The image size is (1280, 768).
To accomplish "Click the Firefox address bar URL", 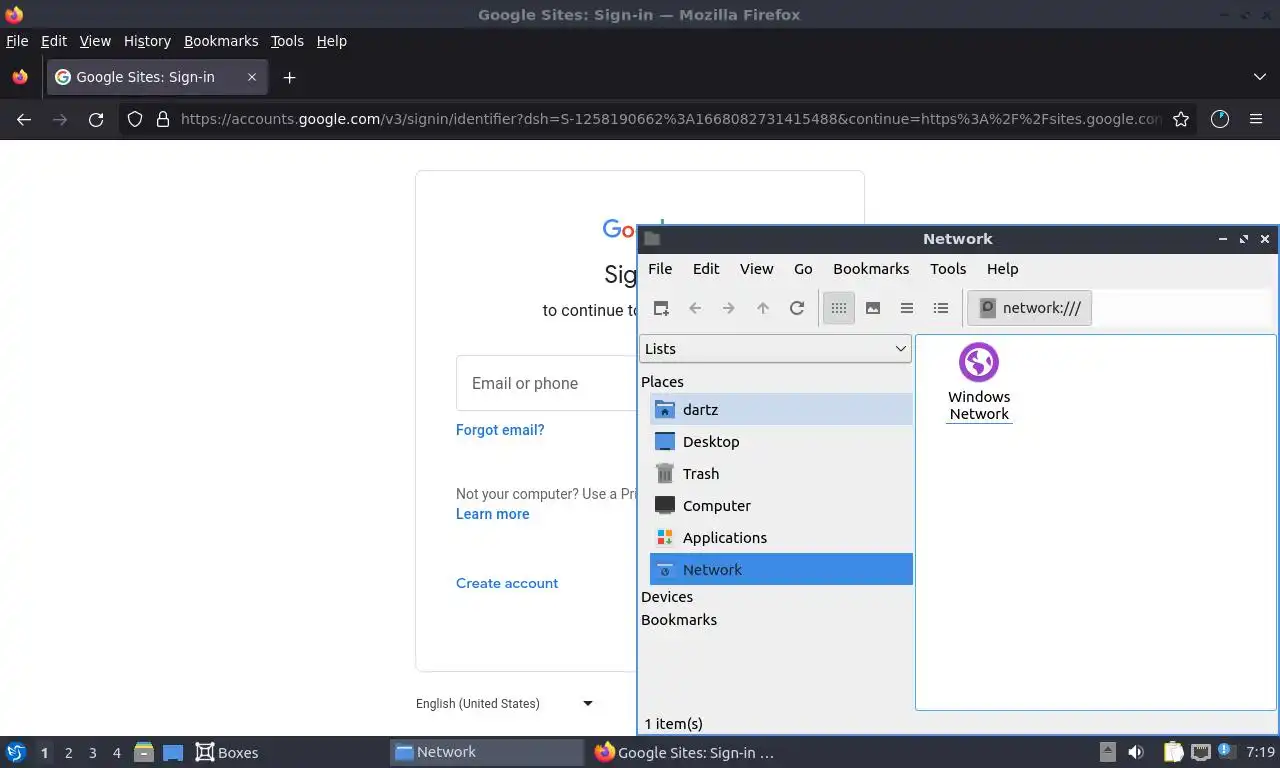I will pos(670,119).
